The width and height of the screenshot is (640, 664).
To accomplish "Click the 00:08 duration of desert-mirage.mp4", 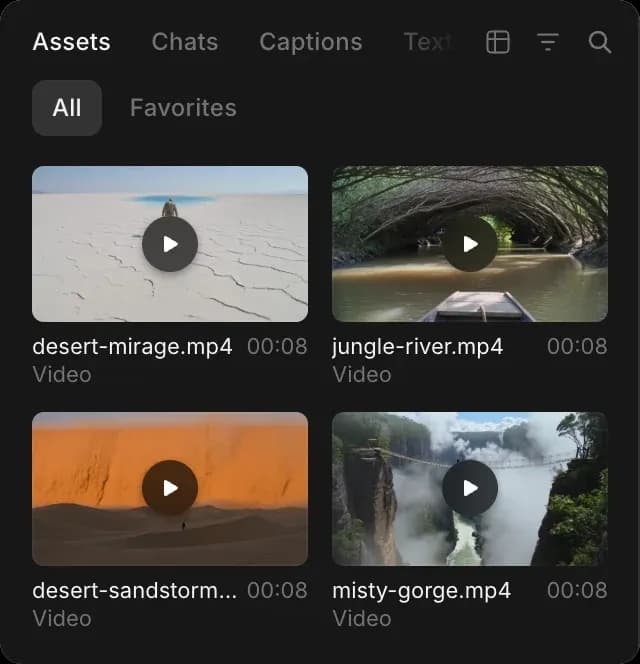I will pyautogui.click(x=277, y=347).
